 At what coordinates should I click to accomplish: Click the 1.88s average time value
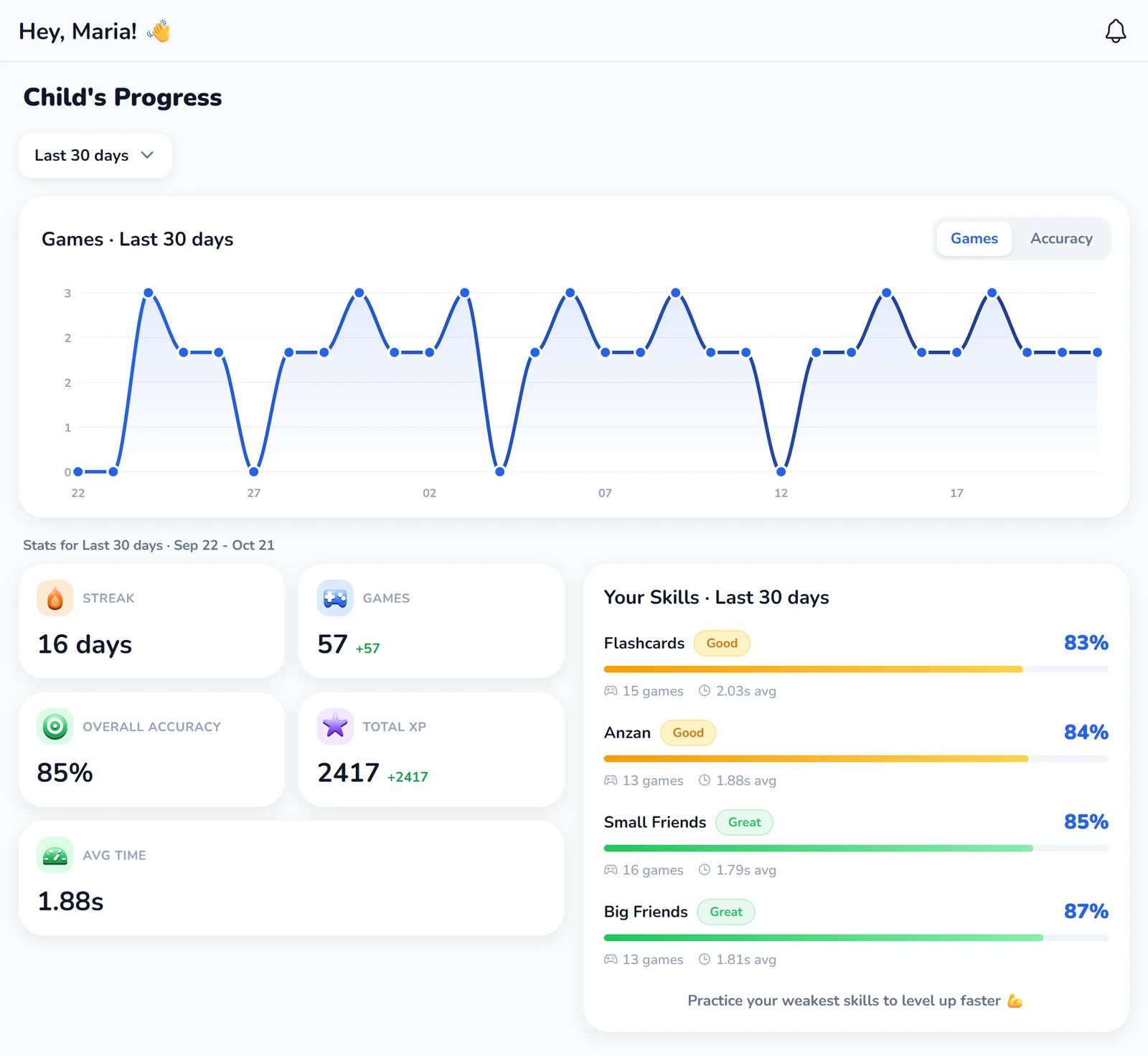click(70, 901)
